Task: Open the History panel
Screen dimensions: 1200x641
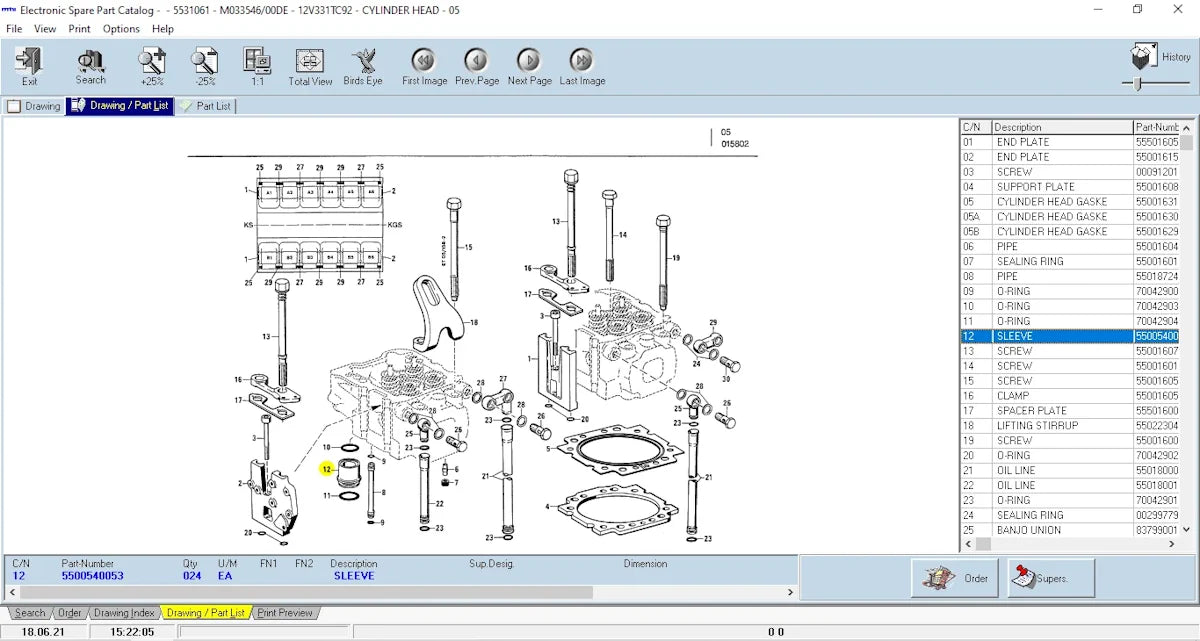Action: click(1159, 57)
